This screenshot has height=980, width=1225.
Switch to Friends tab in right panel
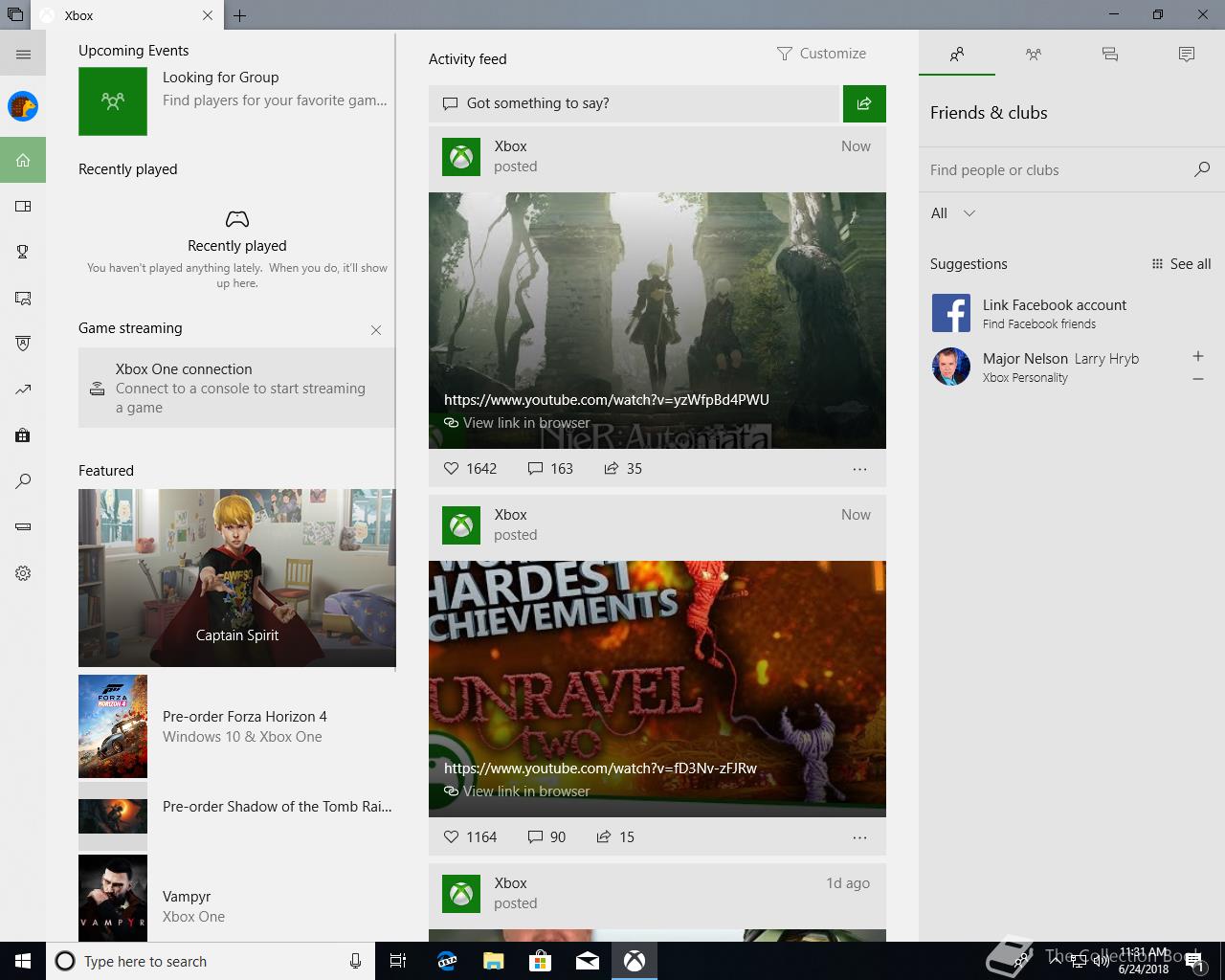click(x=957, y=55)
